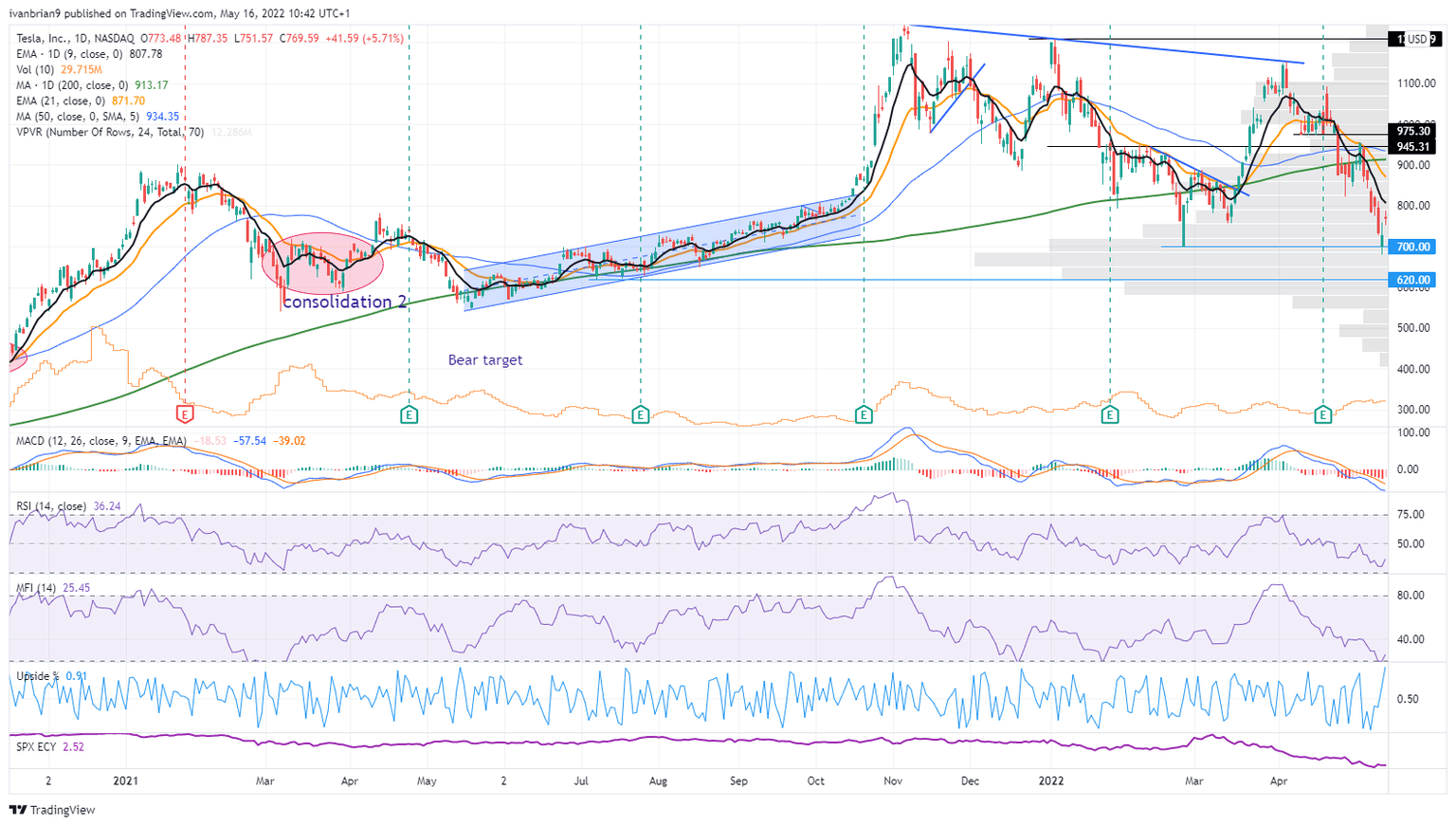Select the SPX ECY pane legend

(x=50, y=747)
